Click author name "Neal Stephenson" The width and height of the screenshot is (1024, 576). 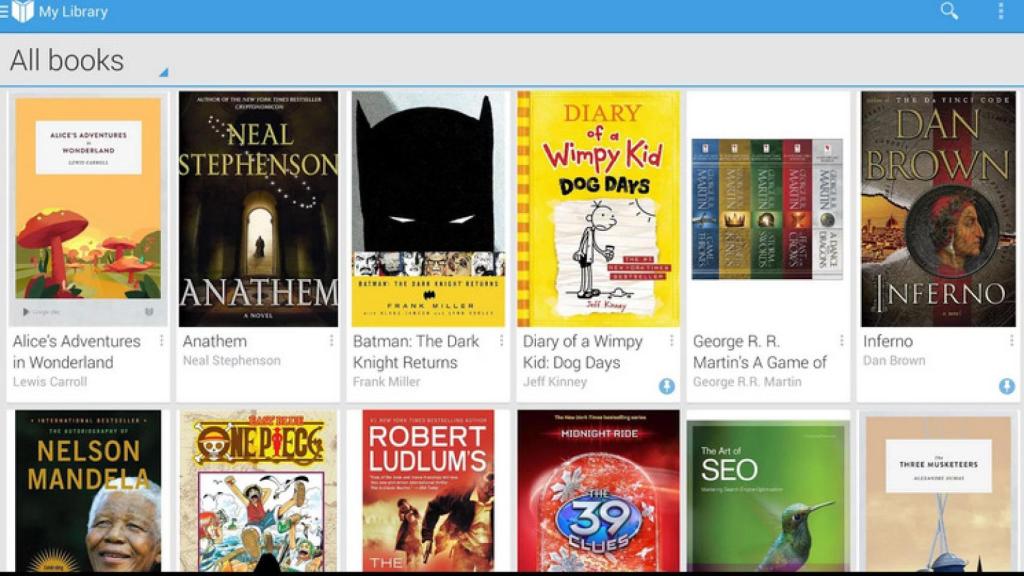coord(232,360)
